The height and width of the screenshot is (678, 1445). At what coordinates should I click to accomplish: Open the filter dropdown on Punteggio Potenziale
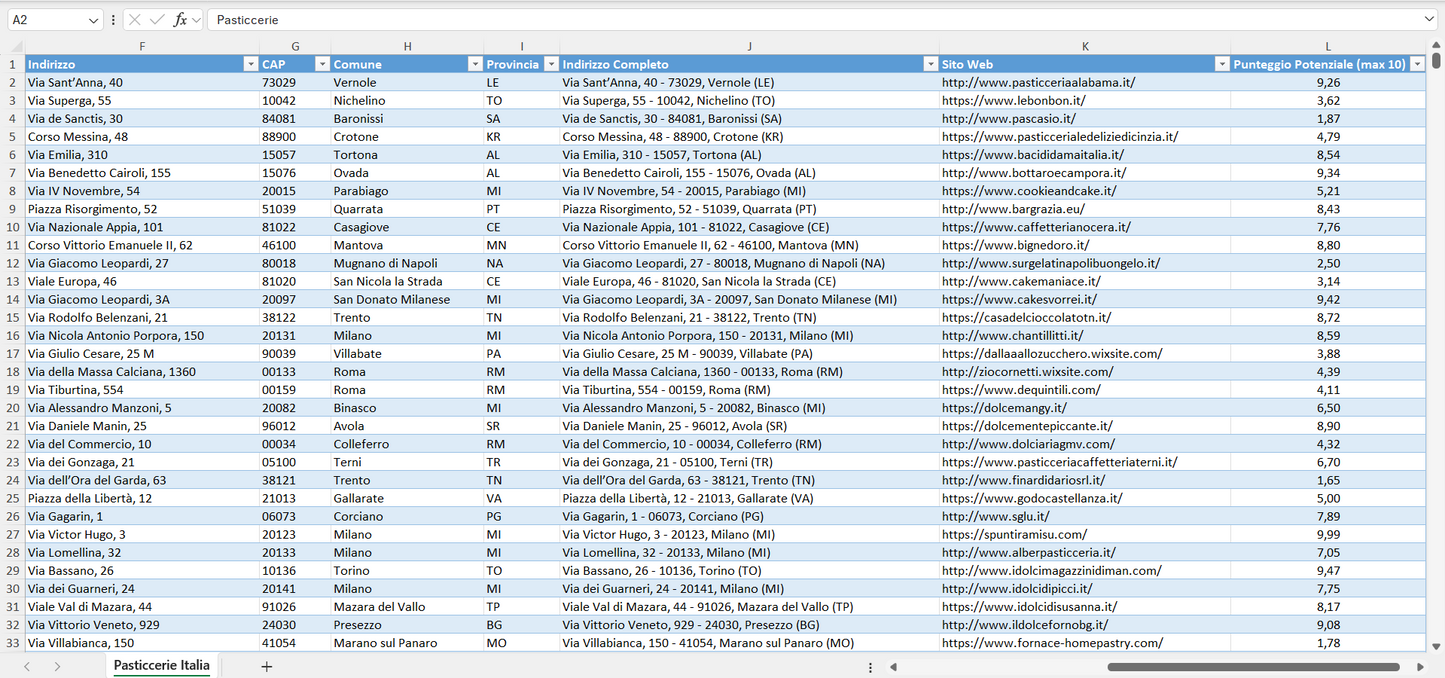(x=1420, y=63)
